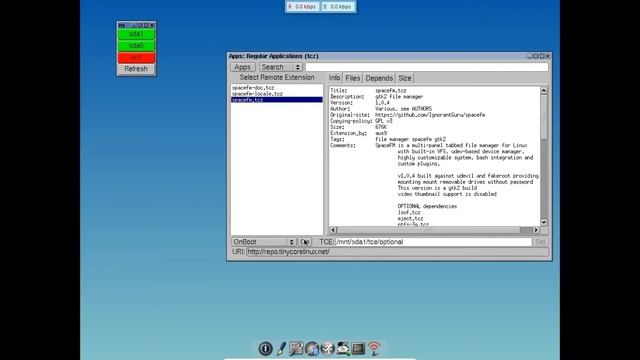Click Refresh in the mount tool
The width and height of the screenshot is (640, 360).
[x=136, y=69]
